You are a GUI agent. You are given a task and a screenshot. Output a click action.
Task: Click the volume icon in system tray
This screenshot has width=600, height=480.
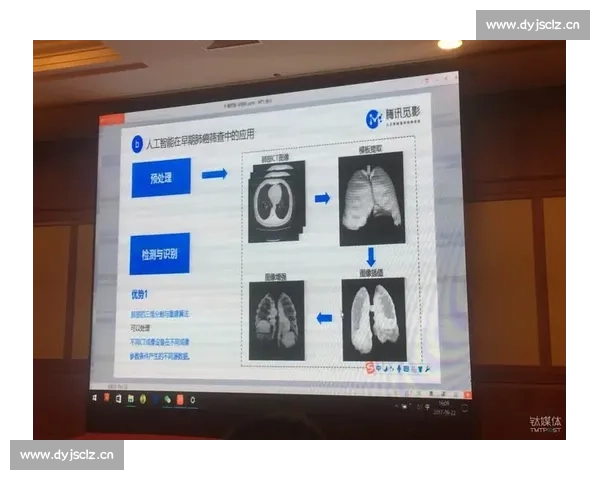[420, 407]
